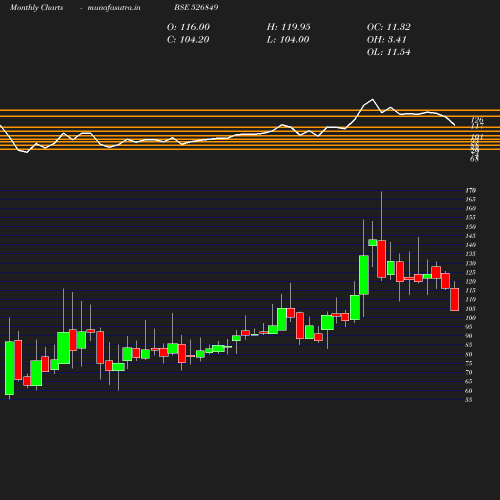This screenshot has height=500, width=500.
Task: Click the 140 price axis label
Action: [x=470, y=245]
